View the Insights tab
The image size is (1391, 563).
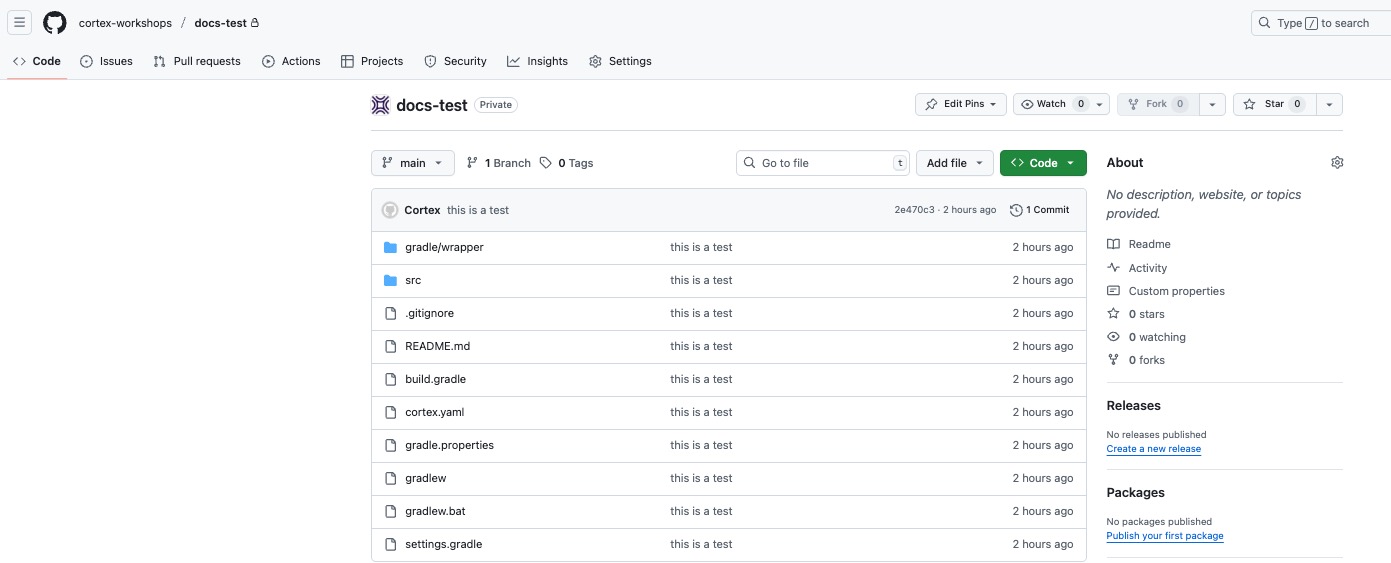[x=537, y=61]
